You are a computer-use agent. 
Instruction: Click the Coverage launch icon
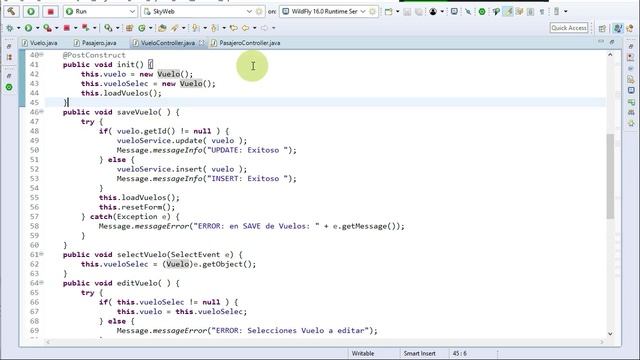pyautogui.click(x=48, y=28)
